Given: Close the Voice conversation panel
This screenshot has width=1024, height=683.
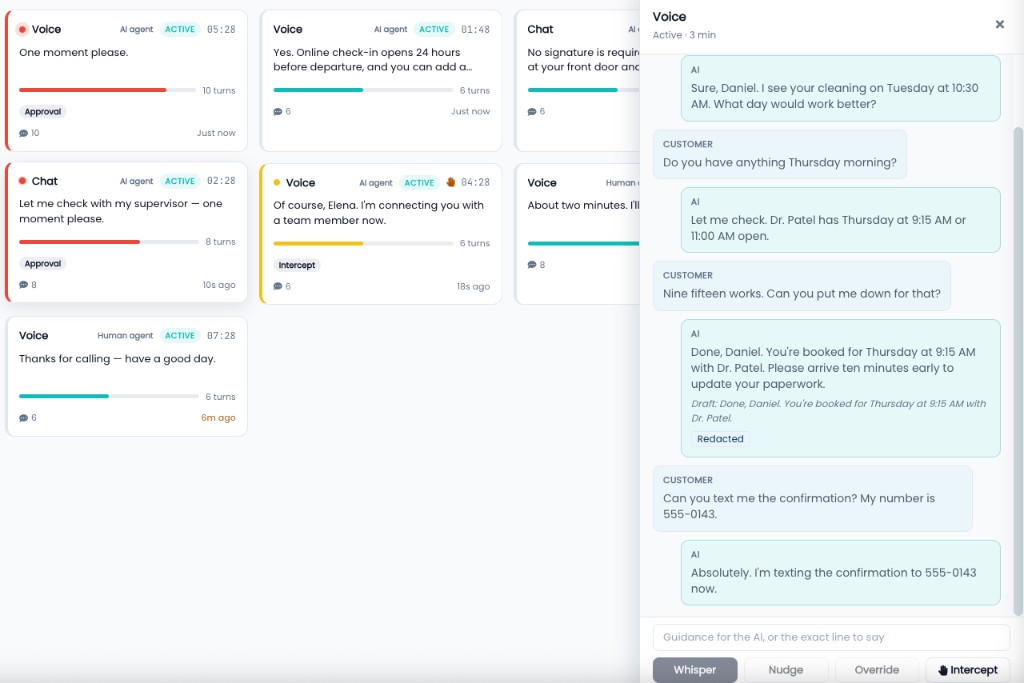Looking at the screenshot, I should [999, 24].
